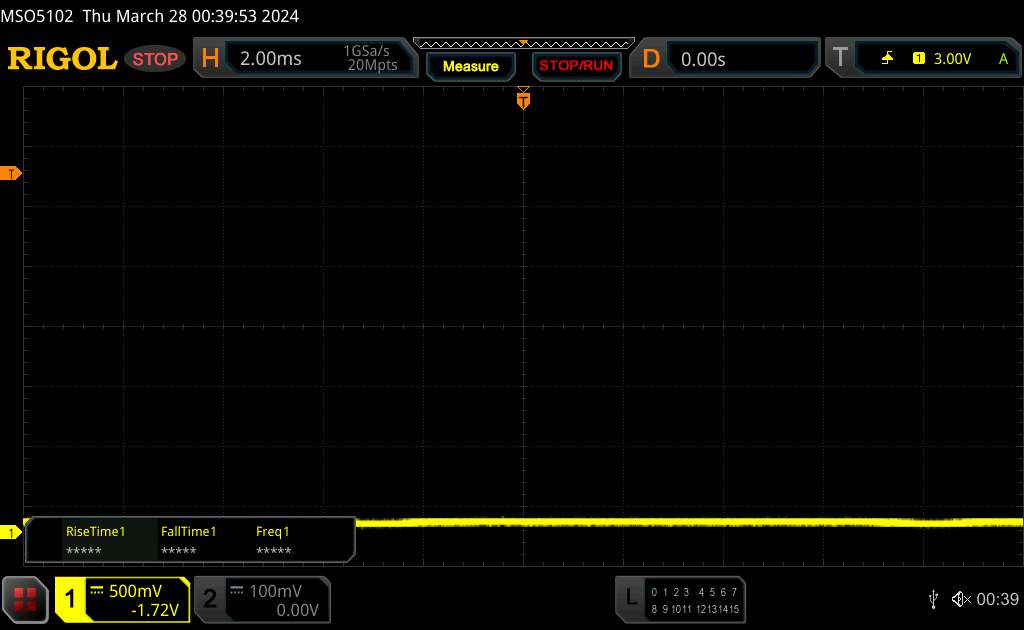The width and height of the screenshot is (1024, 630).
Task: Click the trigger level marker on left edge
Action: point(10,173)
